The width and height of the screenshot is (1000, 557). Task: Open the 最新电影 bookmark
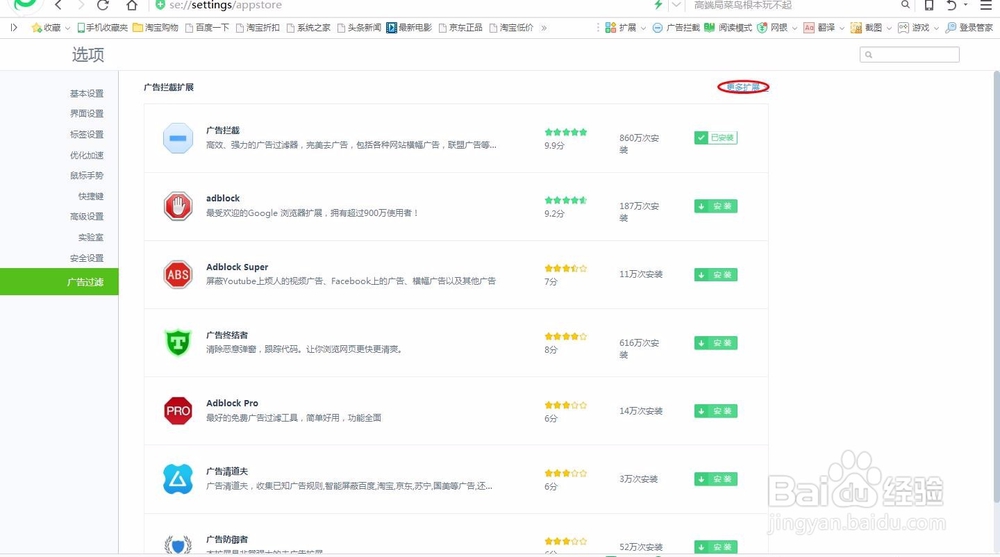coord(409,27)
